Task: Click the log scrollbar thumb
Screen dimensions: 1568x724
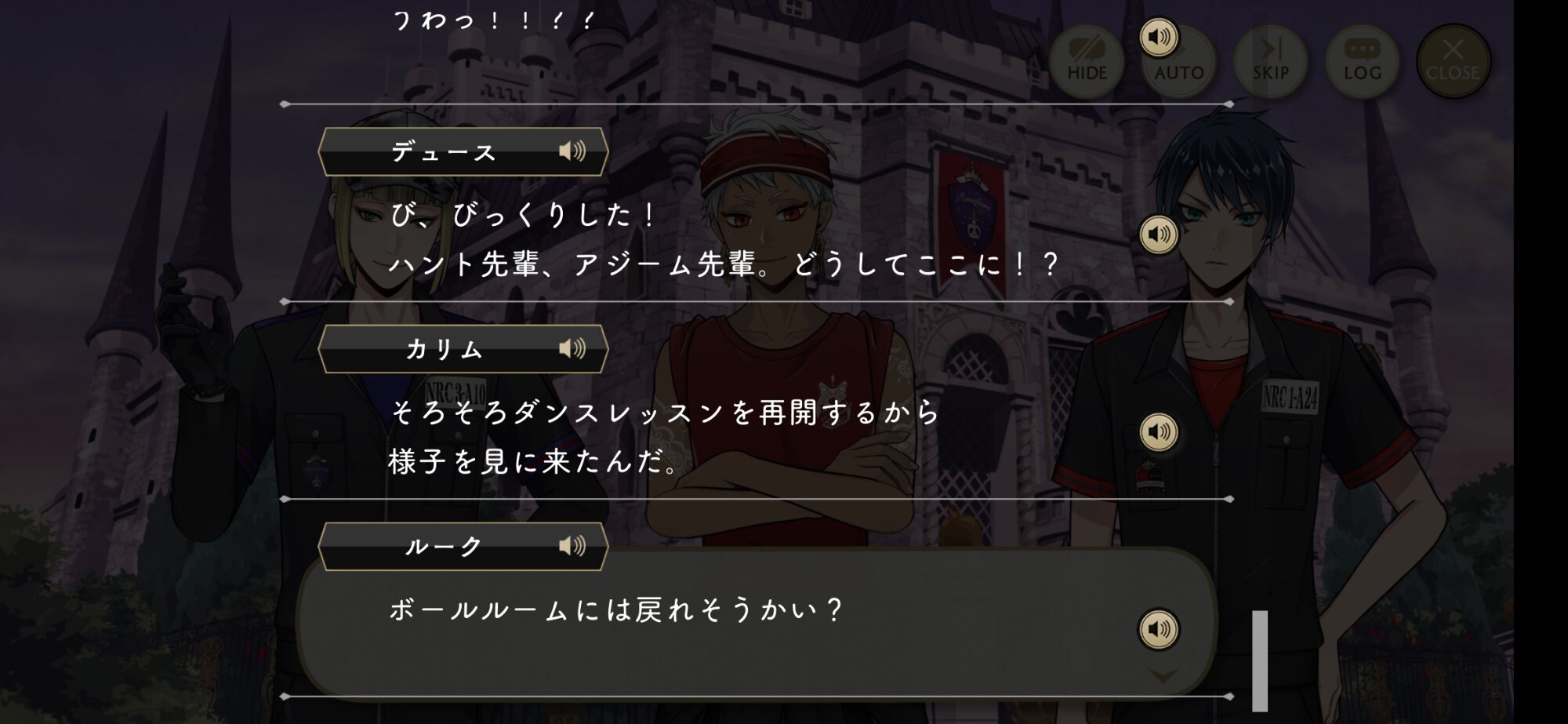Action: click(x=1260, y=660)
